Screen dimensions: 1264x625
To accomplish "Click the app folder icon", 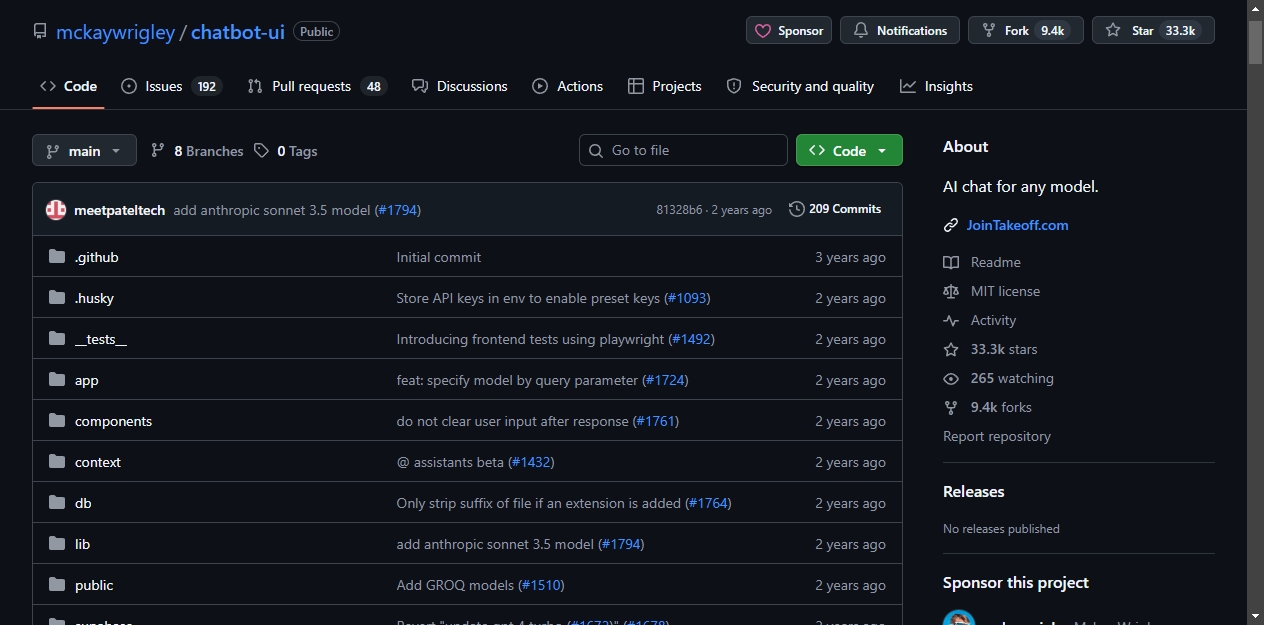I will (56, 380).
